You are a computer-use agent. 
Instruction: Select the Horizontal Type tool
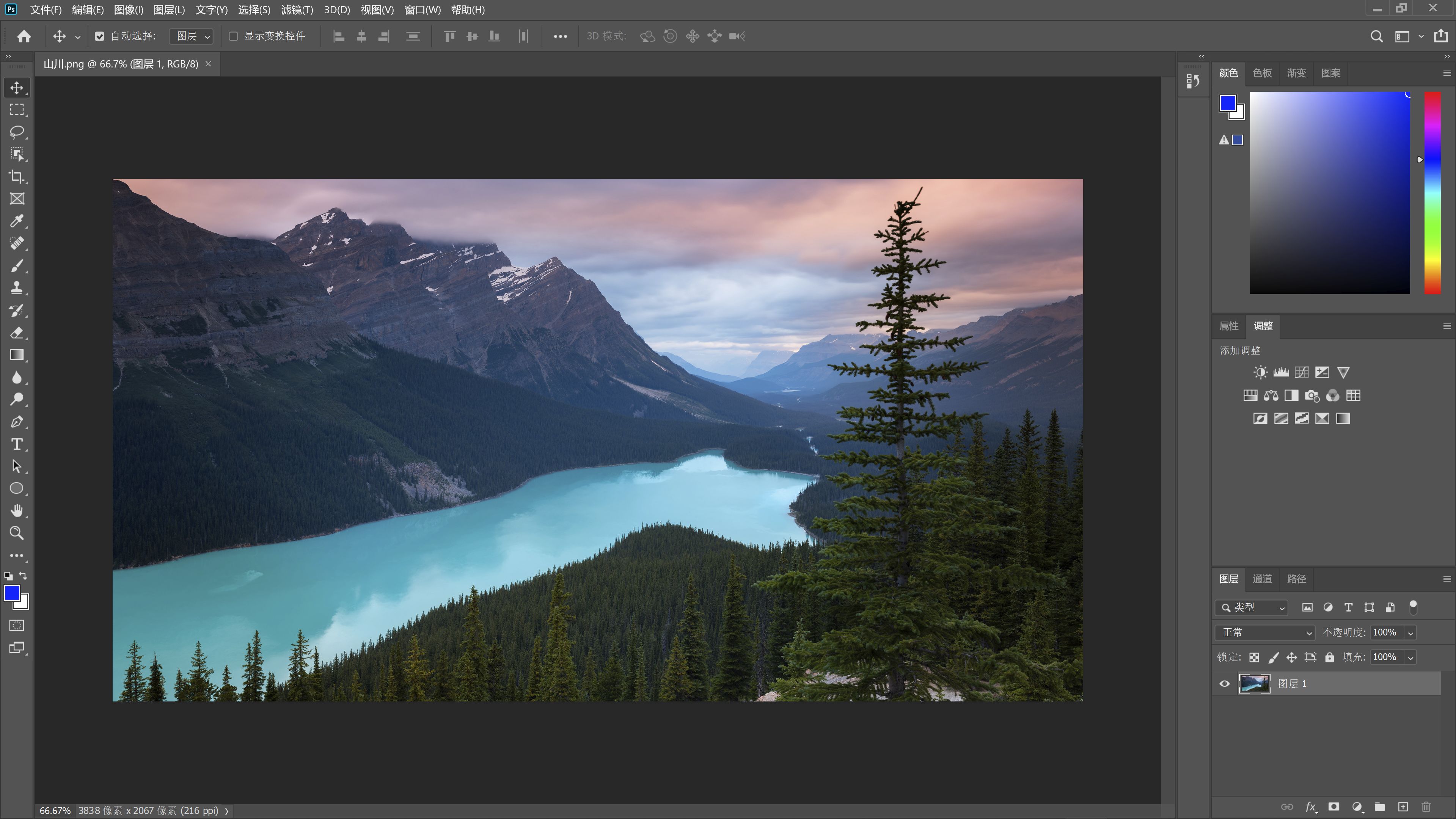pos(17,444)
